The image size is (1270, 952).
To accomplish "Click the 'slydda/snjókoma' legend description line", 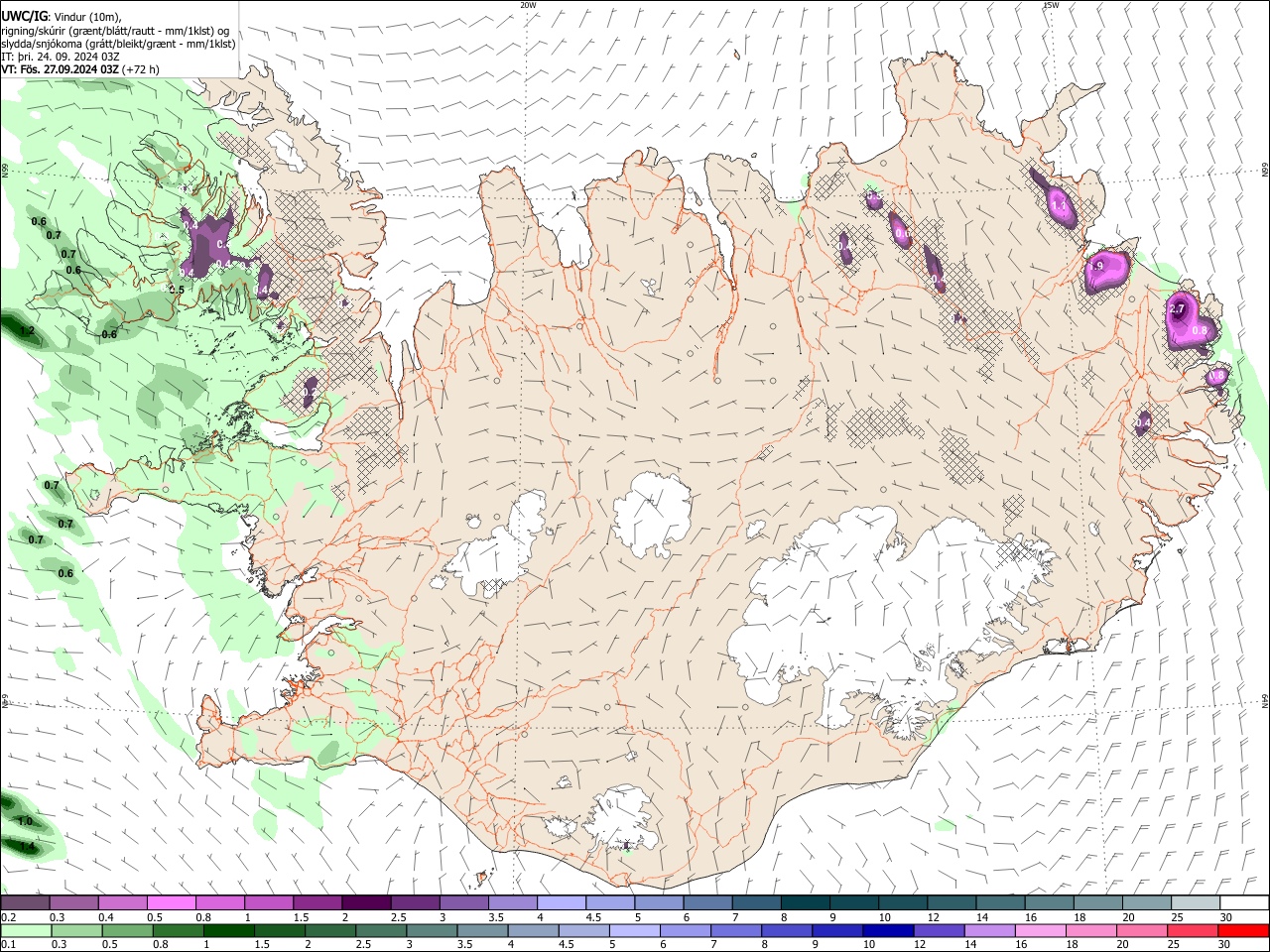I will pos(118,44).
